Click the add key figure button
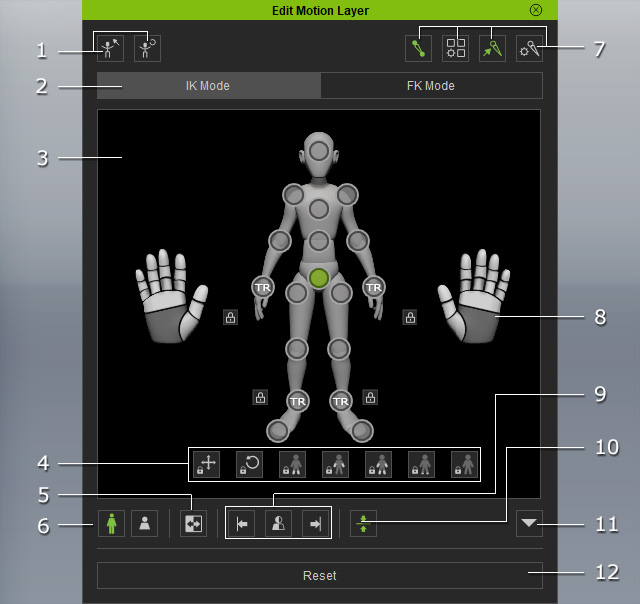 click(x=278, y=524)
